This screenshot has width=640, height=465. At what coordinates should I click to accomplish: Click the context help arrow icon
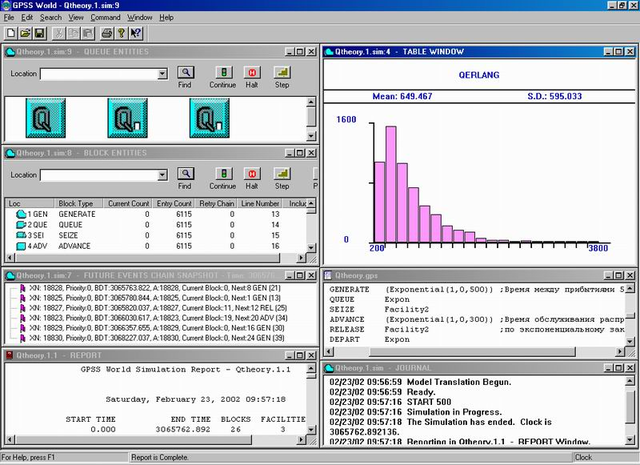point(136,33)
